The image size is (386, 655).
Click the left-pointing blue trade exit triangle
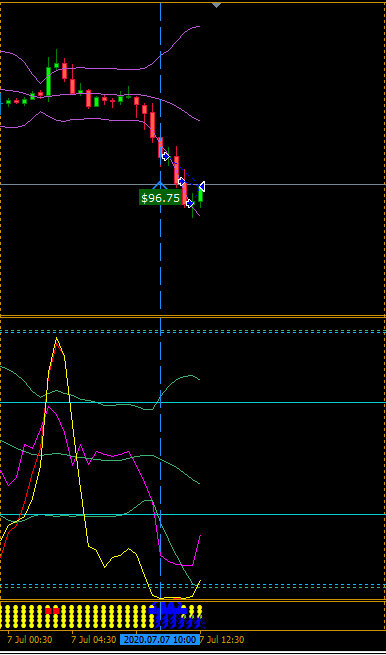coord(201,186)
